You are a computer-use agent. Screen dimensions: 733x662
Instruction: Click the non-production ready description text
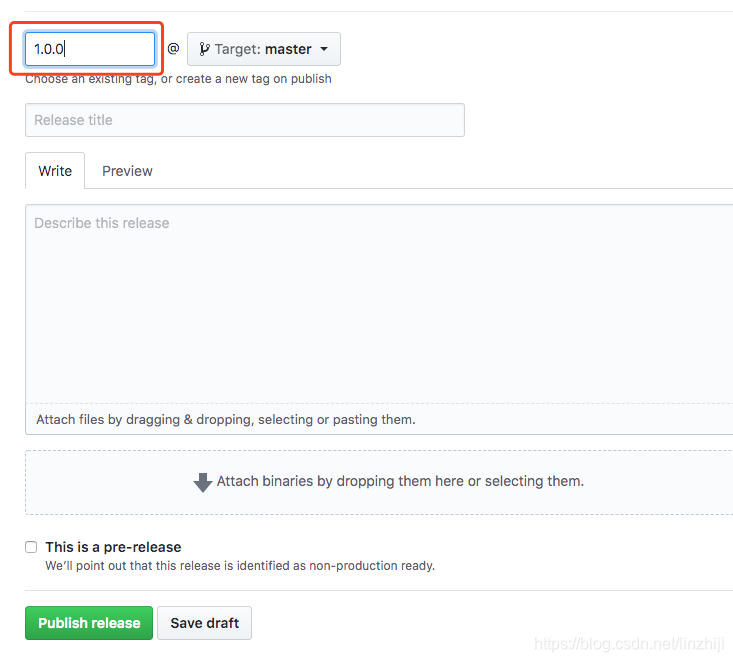coord(240,566)
